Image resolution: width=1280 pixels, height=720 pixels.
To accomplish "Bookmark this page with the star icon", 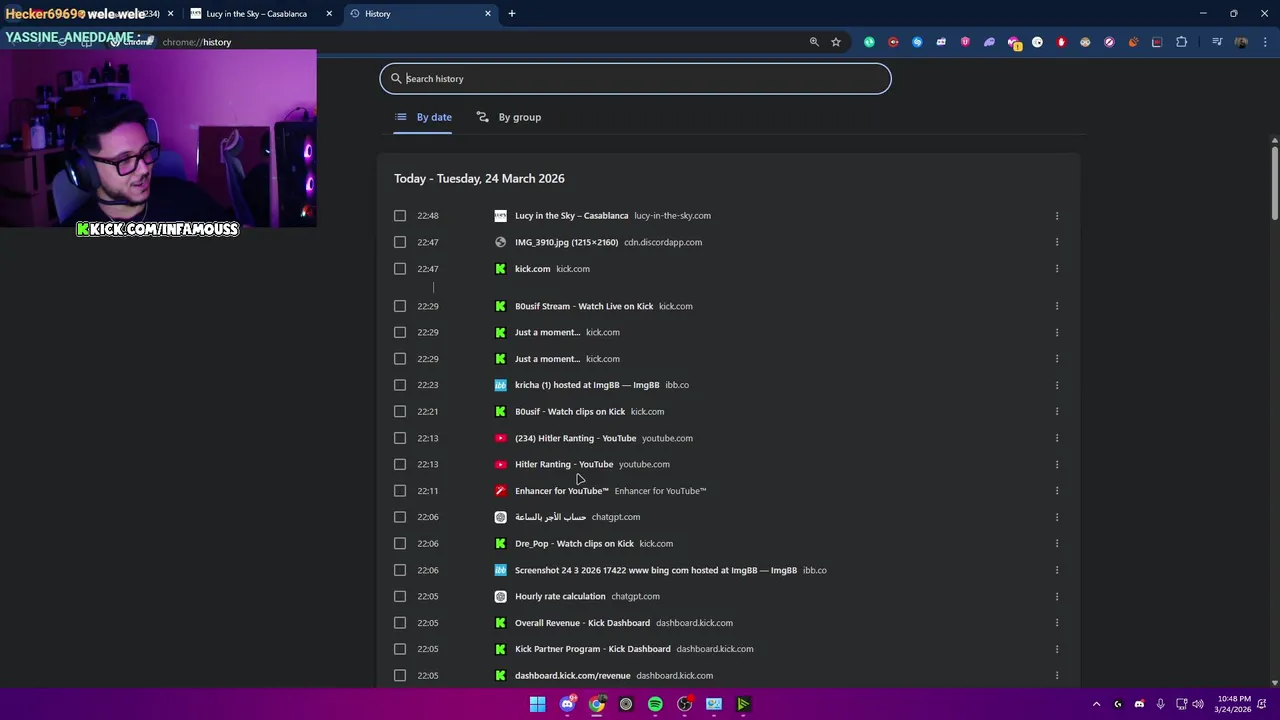I will (836, 42).
